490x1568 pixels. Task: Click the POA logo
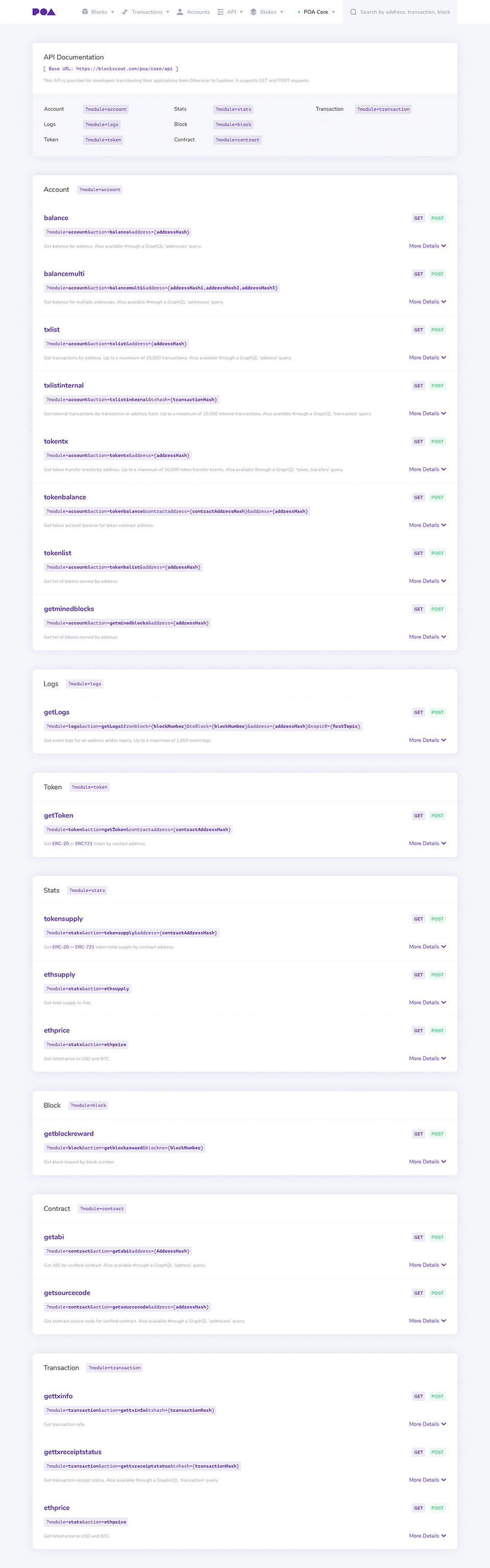44,12
